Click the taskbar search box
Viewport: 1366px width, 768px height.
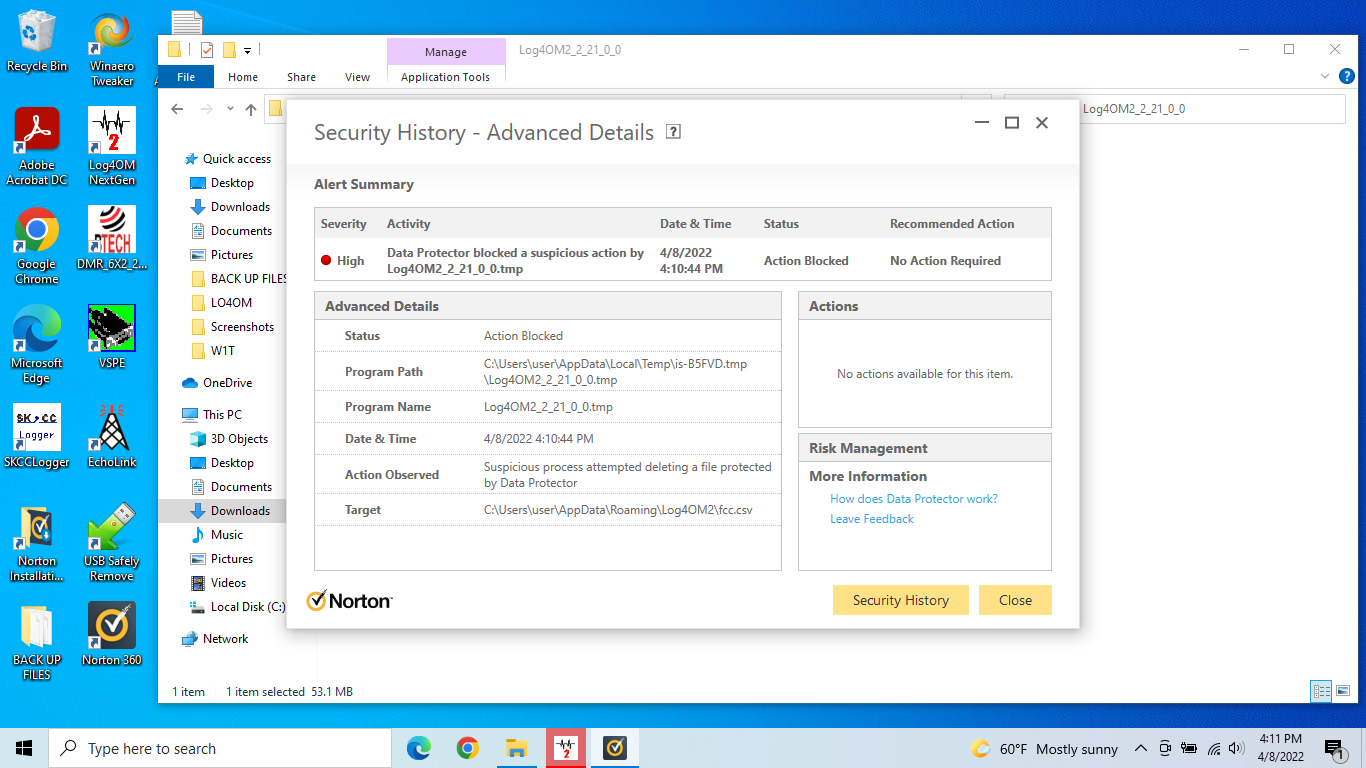(220, 748)
